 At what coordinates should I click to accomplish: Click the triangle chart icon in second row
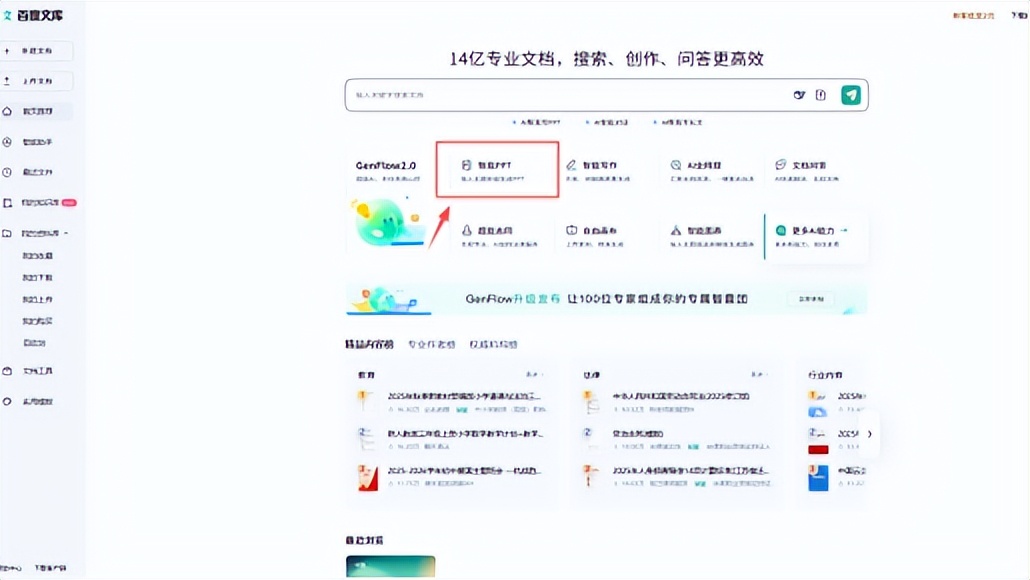(675, 230)
